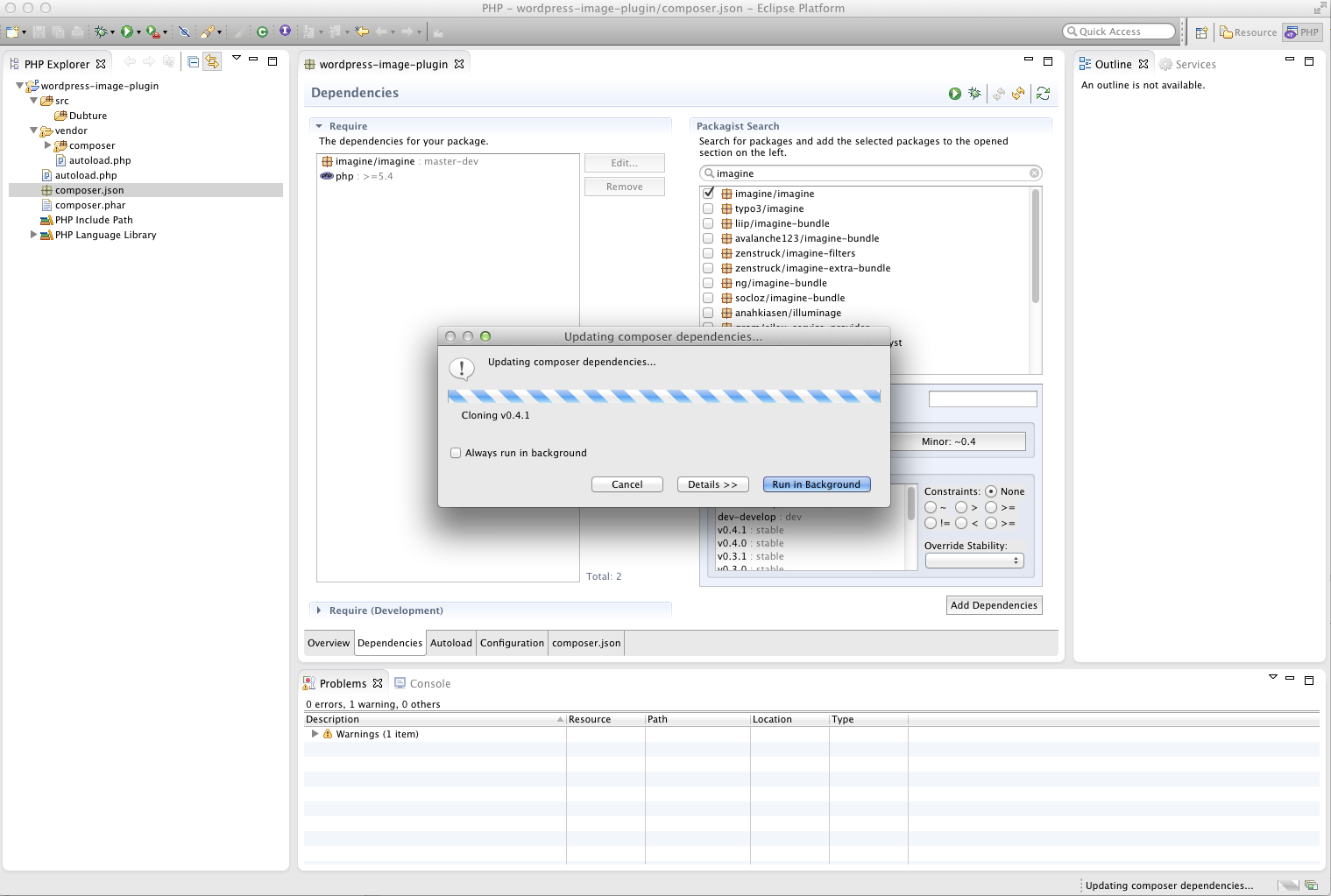Clear the Packagist search field
1331x896 pixels.
point(1034,173)
